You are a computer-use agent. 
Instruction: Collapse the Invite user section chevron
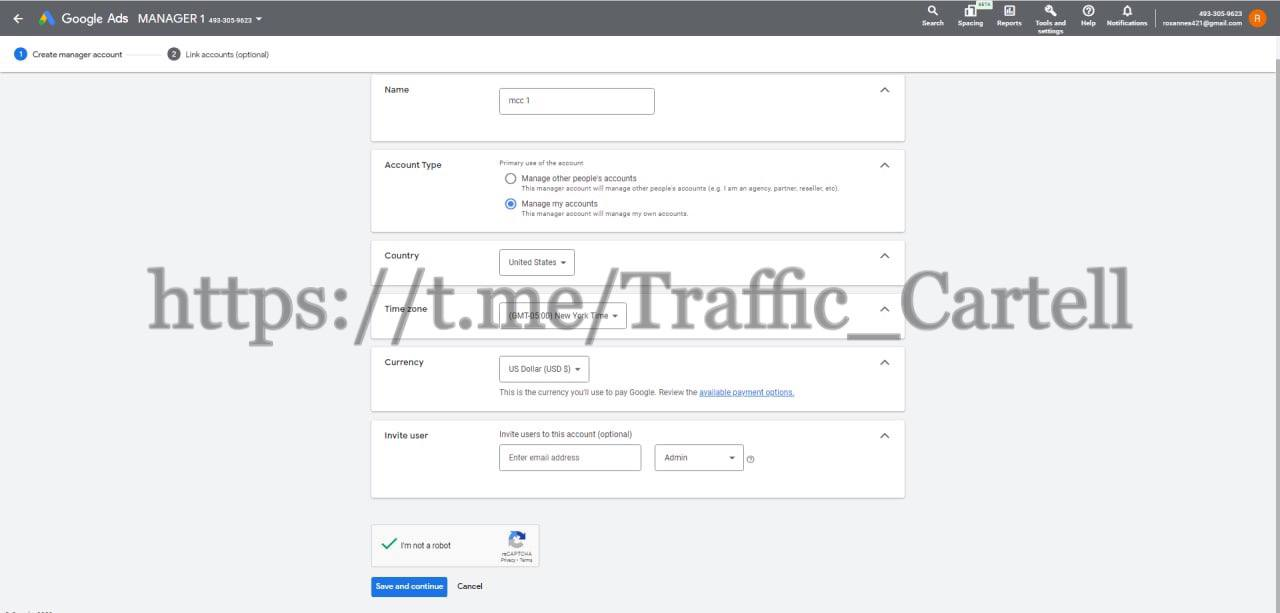[x=884, y=435]
